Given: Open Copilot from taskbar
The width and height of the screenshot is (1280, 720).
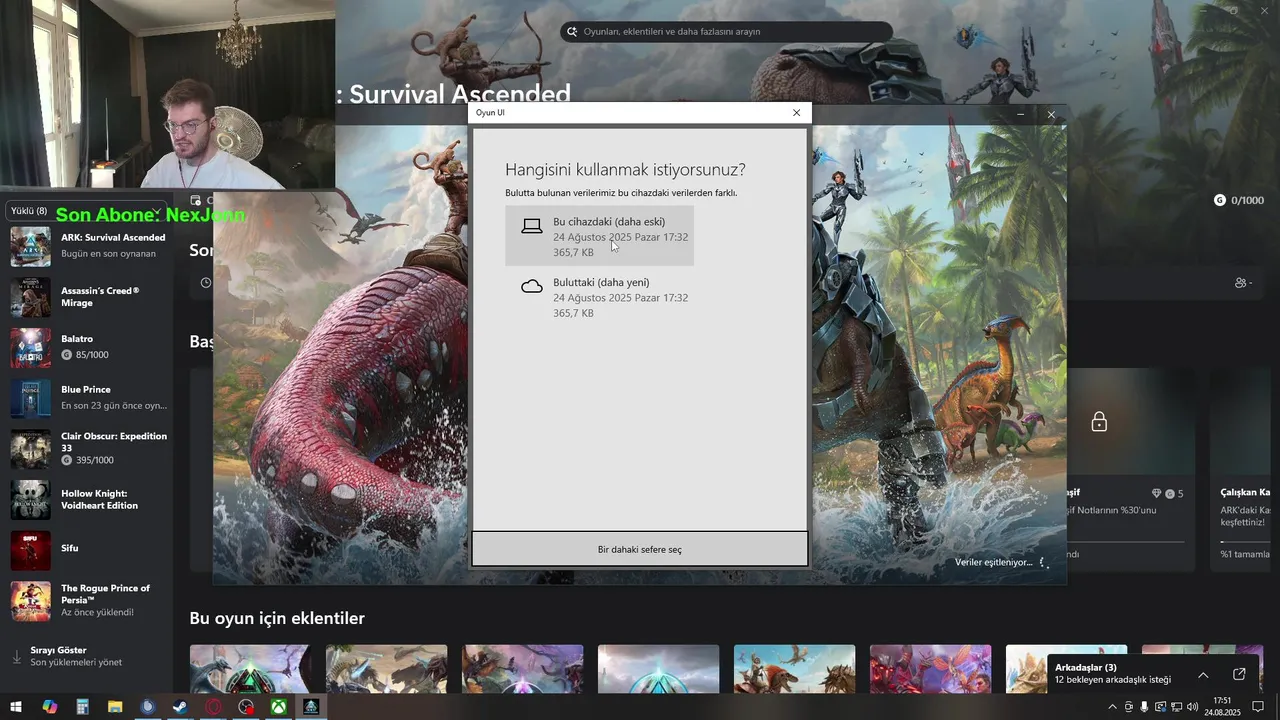Looking at the screenshot, I should pyautogui.click(x=49, y=707).
